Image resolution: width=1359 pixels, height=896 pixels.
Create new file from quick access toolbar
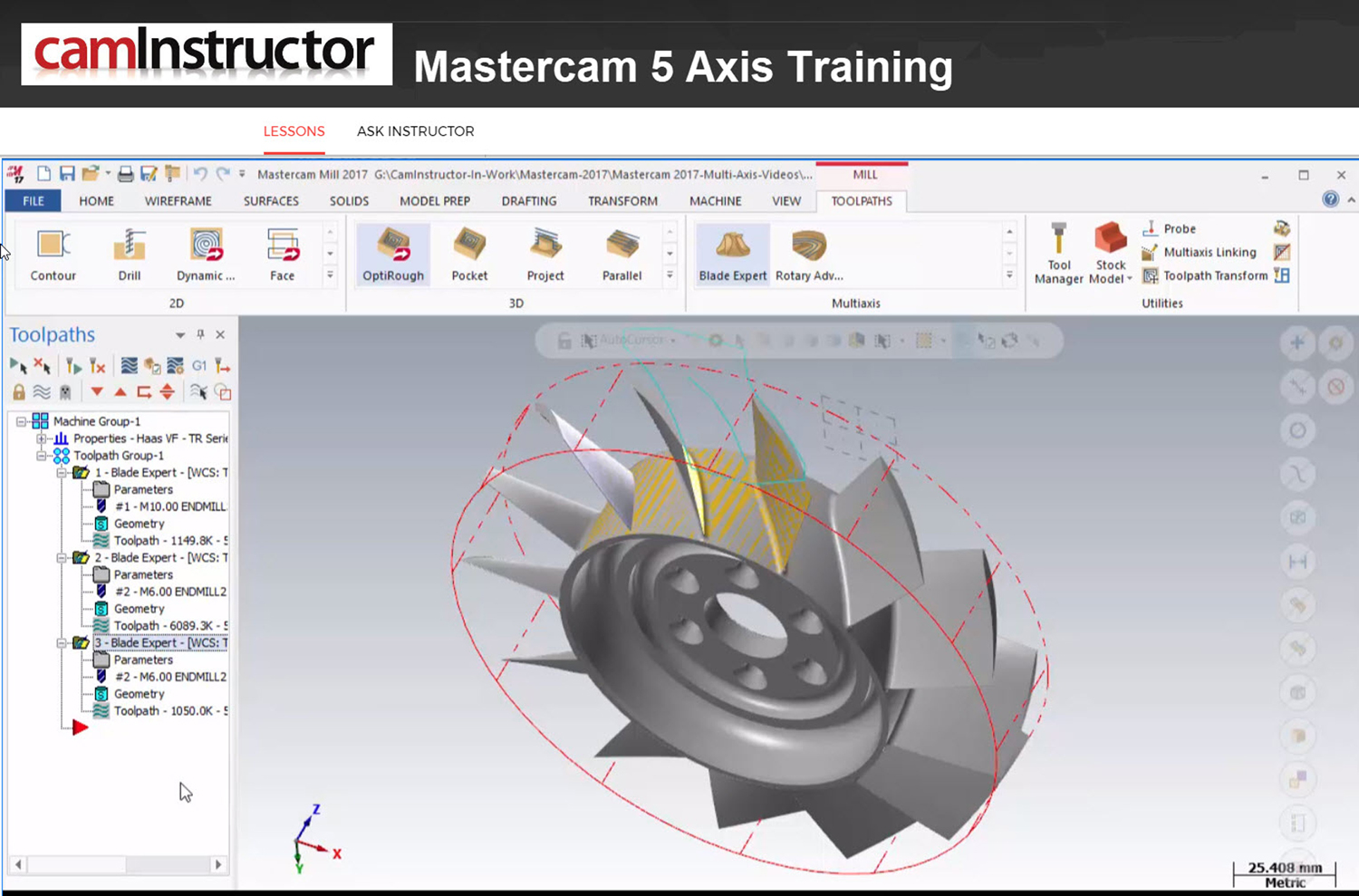point(43,174)
